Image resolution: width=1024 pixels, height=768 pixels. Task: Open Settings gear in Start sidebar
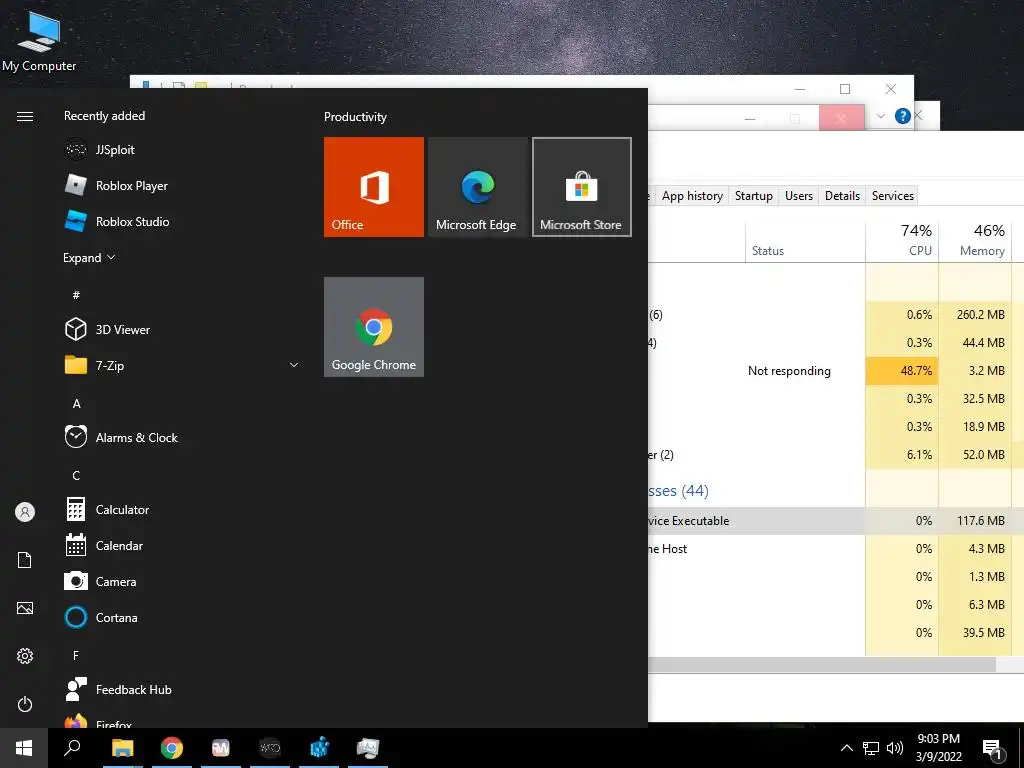(25, 656)
